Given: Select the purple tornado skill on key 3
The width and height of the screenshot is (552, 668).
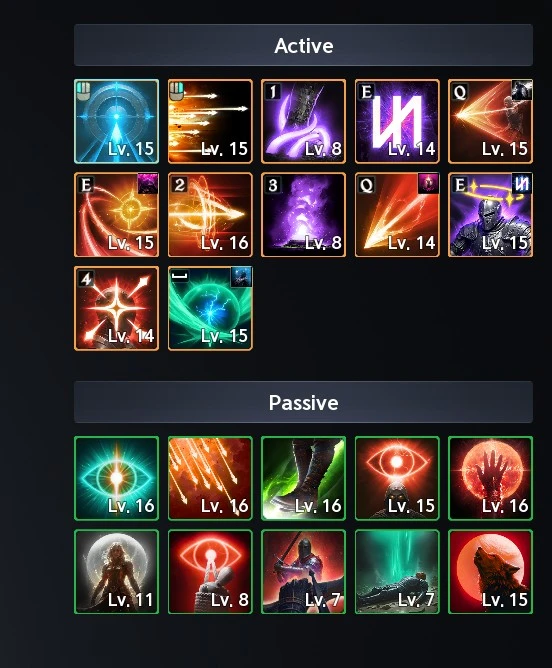Looking at the screenshot, I should (x=303, y=215).
